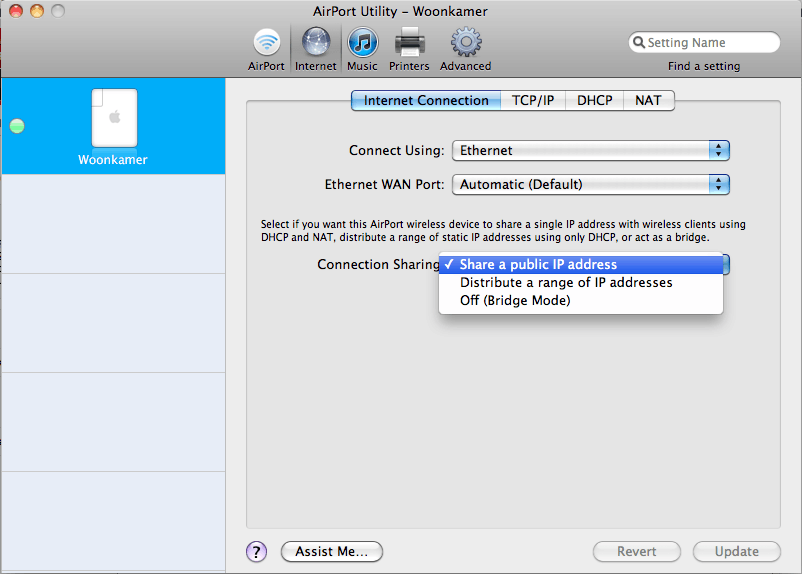Switch to the DHCP tab
Image resolution: width=802 pixels, height=574 pixels.
pyautogui.click(x=594, y=100)
